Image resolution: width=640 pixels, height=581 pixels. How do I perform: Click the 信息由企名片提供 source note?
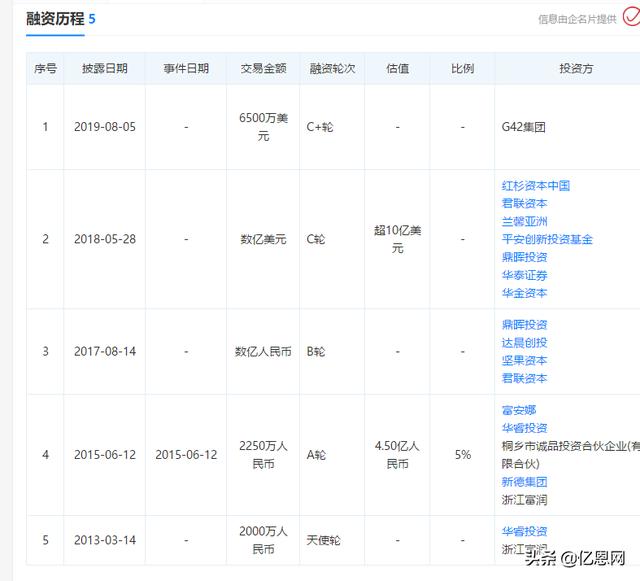pyautogui.click(x=577, y=19)
